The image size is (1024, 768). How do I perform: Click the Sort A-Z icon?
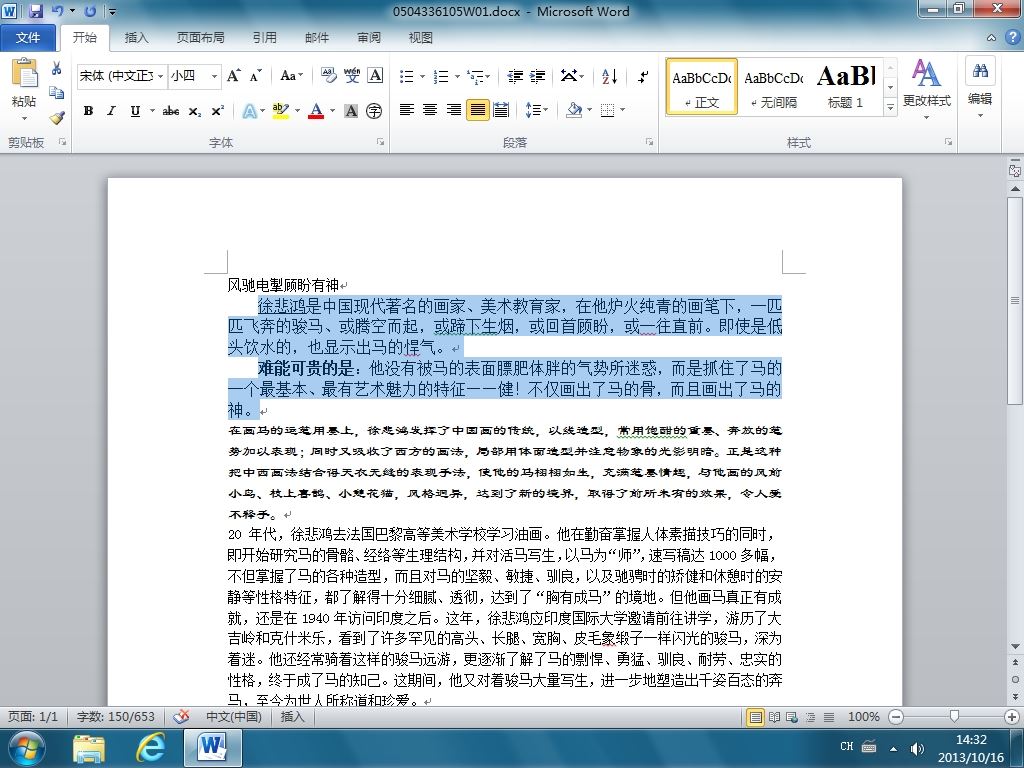609,76
